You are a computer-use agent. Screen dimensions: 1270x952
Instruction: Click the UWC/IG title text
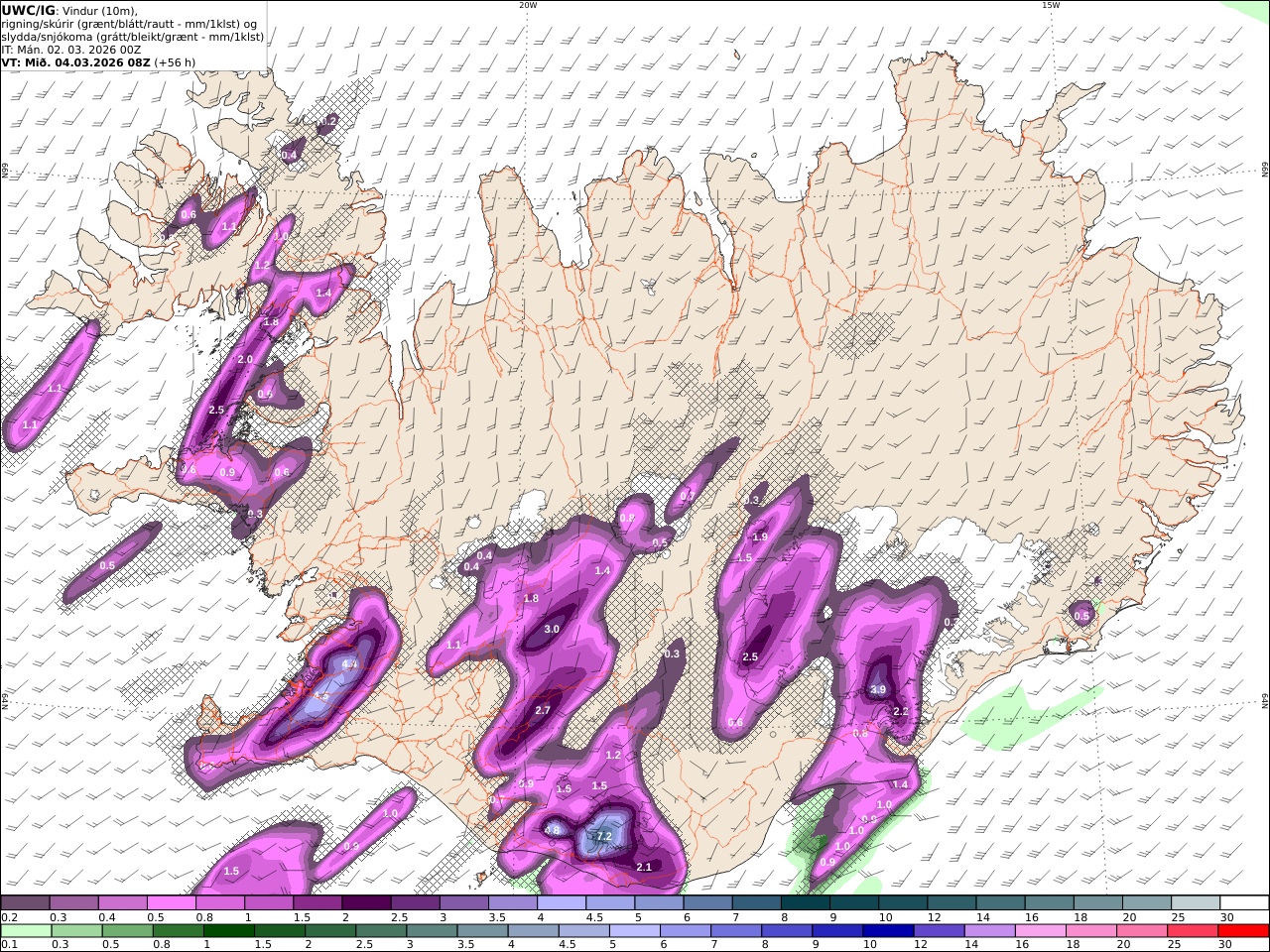28,10
